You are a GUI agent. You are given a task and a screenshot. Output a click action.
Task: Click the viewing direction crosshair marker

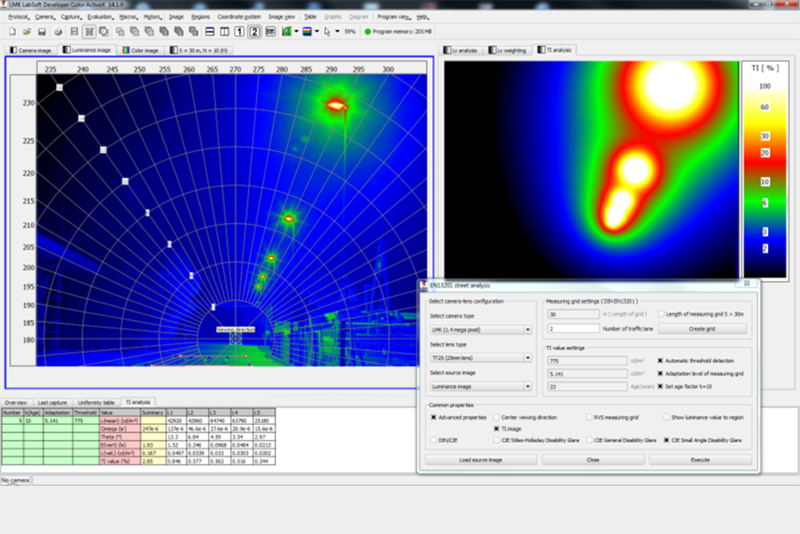coord(235,338)
